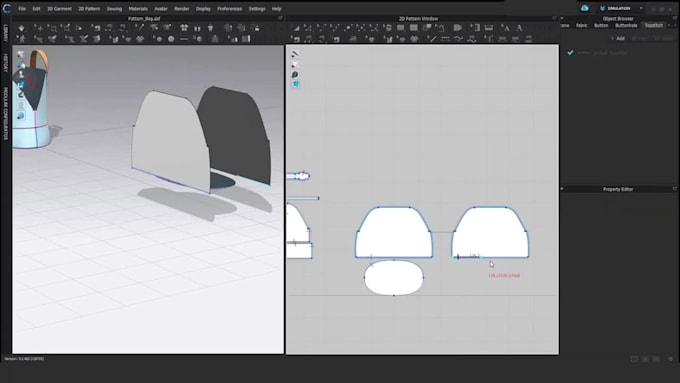The height and width of the screenshot is (383, 680).
Task: Select the large A text annotation tool
Action: click(519, 28)
